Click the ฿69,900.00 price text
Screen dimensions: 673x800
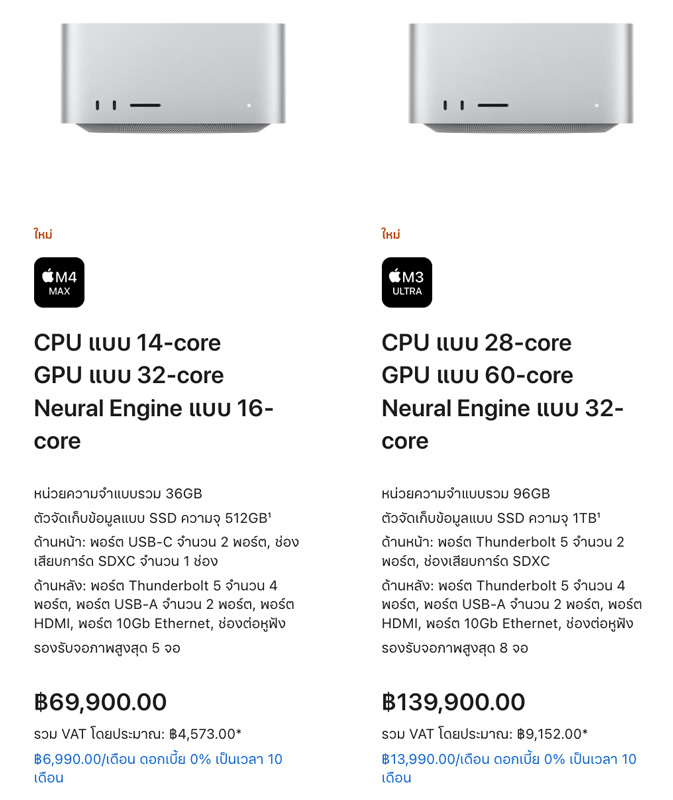pos(101,702)
